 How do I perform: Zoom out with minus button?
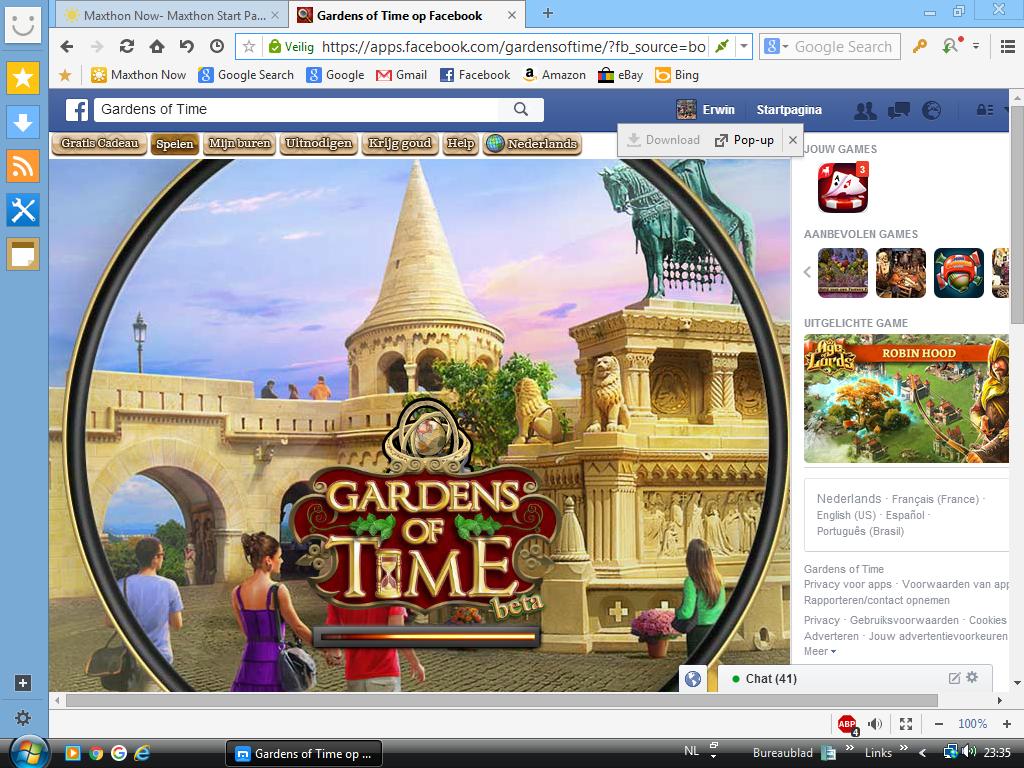(938, 724)
